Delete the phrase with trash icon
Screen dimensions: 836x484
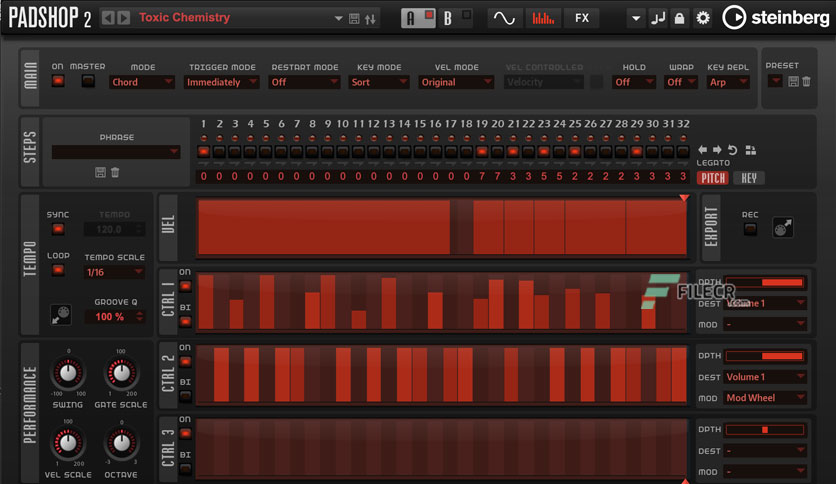coord(115,172)
